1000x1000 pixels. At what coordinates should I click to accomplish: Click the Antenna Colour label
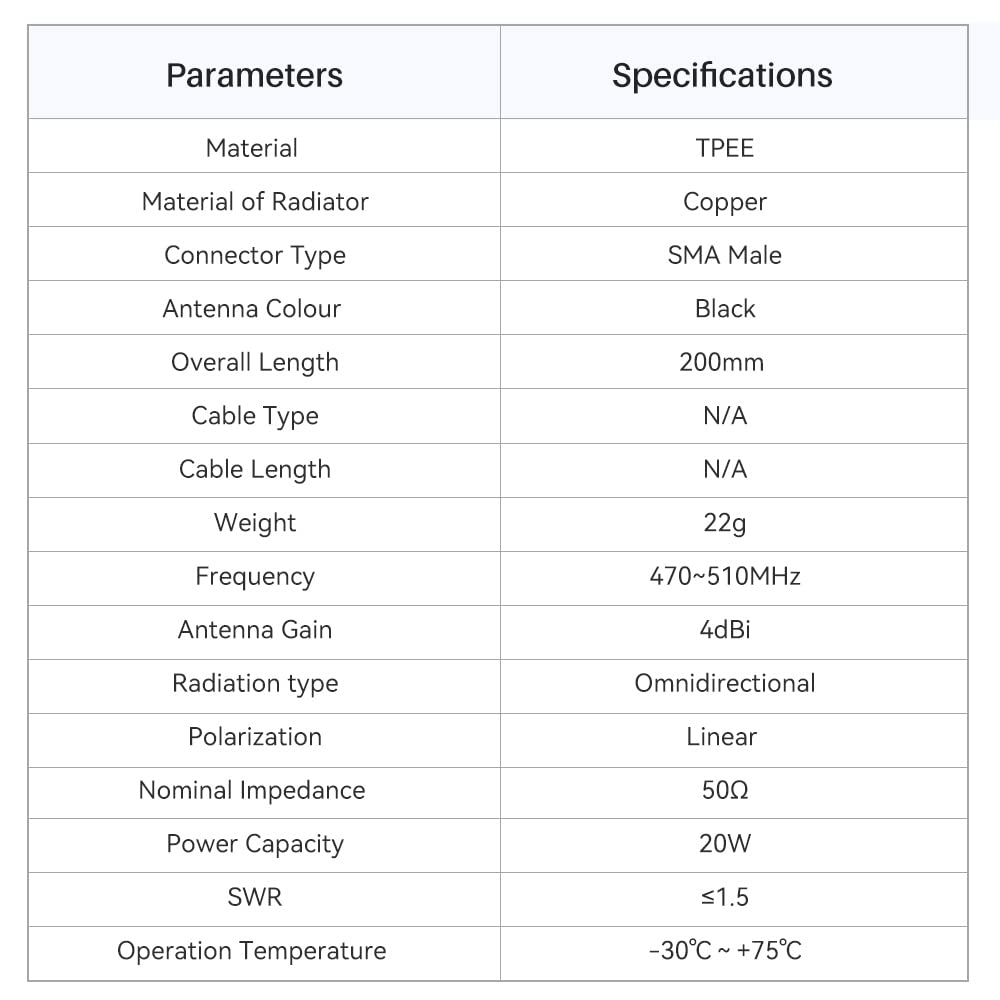(252, 309)
